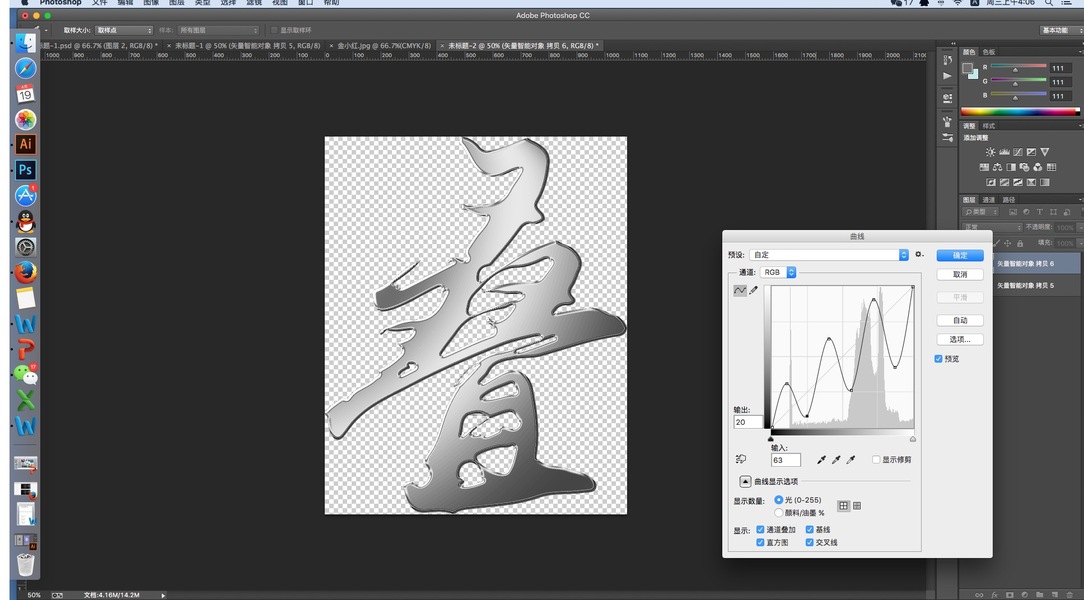
Task: Select 颜料/油墨 % pigment radio option
Action: point(779,513)
